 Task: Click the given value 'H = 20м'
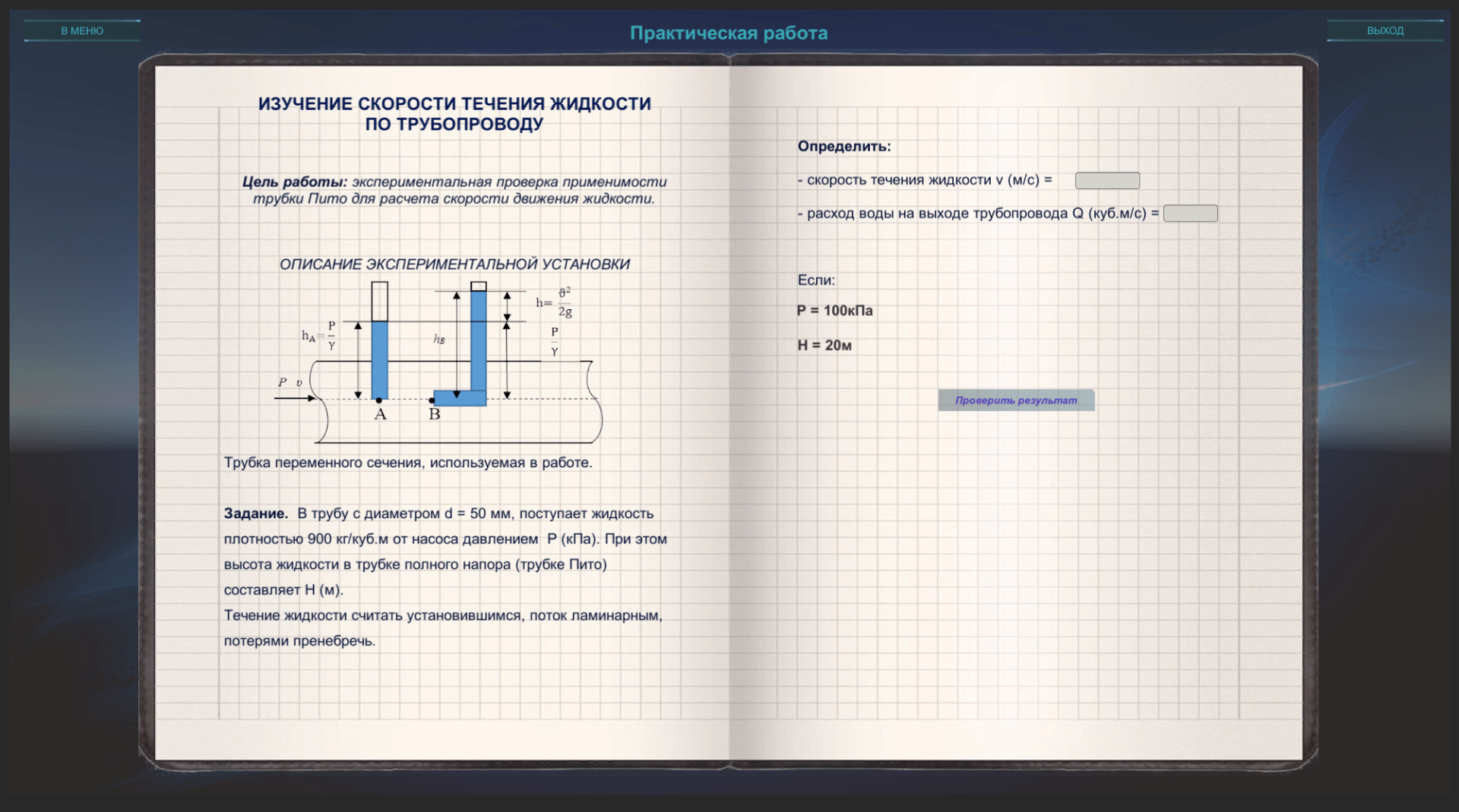[824, 346]
